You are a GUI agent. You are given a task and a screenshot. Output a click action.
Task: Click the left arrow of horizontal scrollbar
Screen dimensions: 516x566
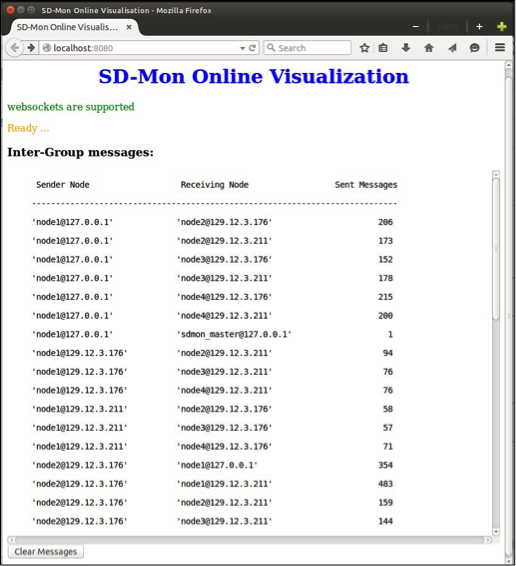point(12,540)
